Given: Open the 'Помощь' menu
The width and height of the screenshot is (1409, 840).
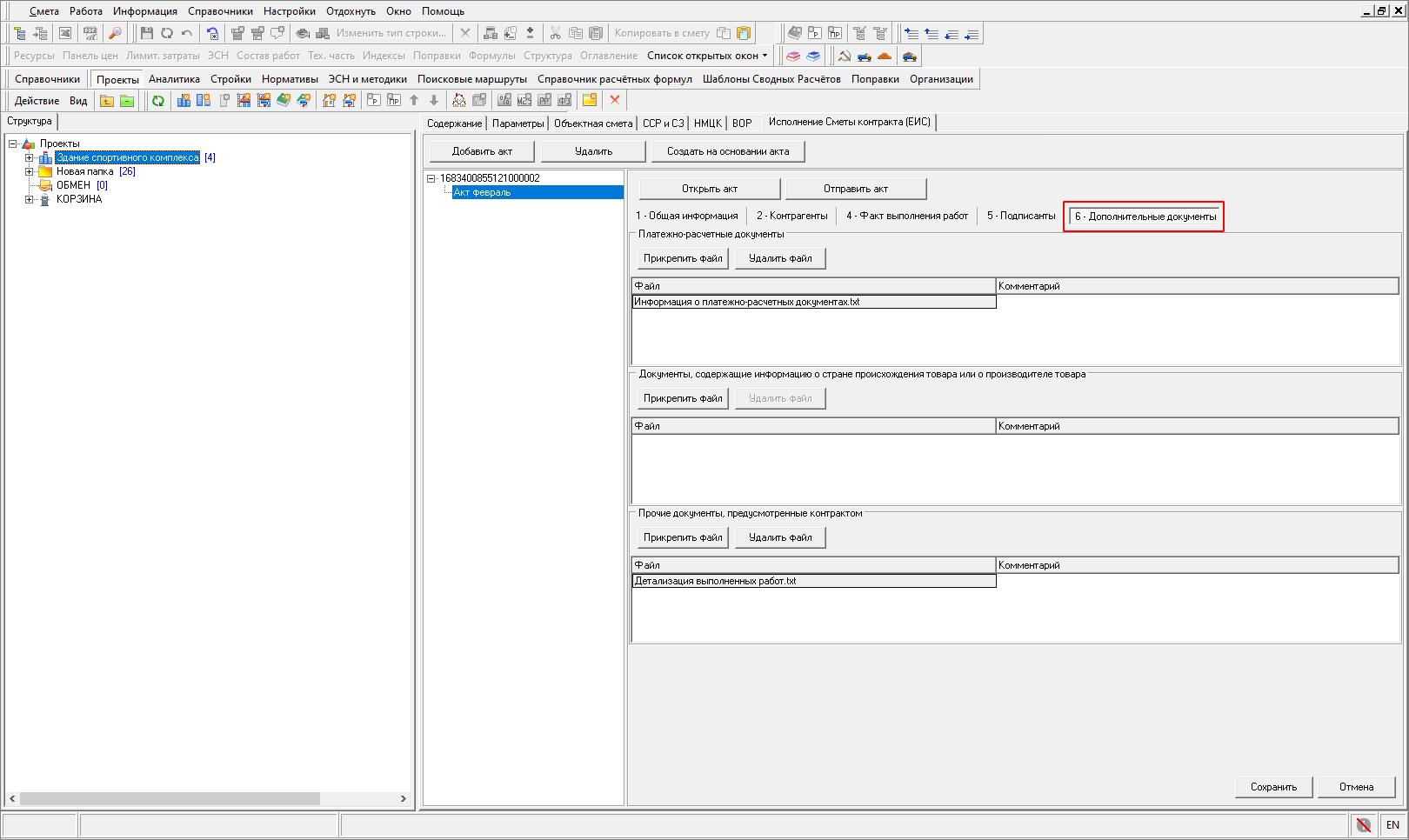Looking at the screenshot, I should point(443,11).
